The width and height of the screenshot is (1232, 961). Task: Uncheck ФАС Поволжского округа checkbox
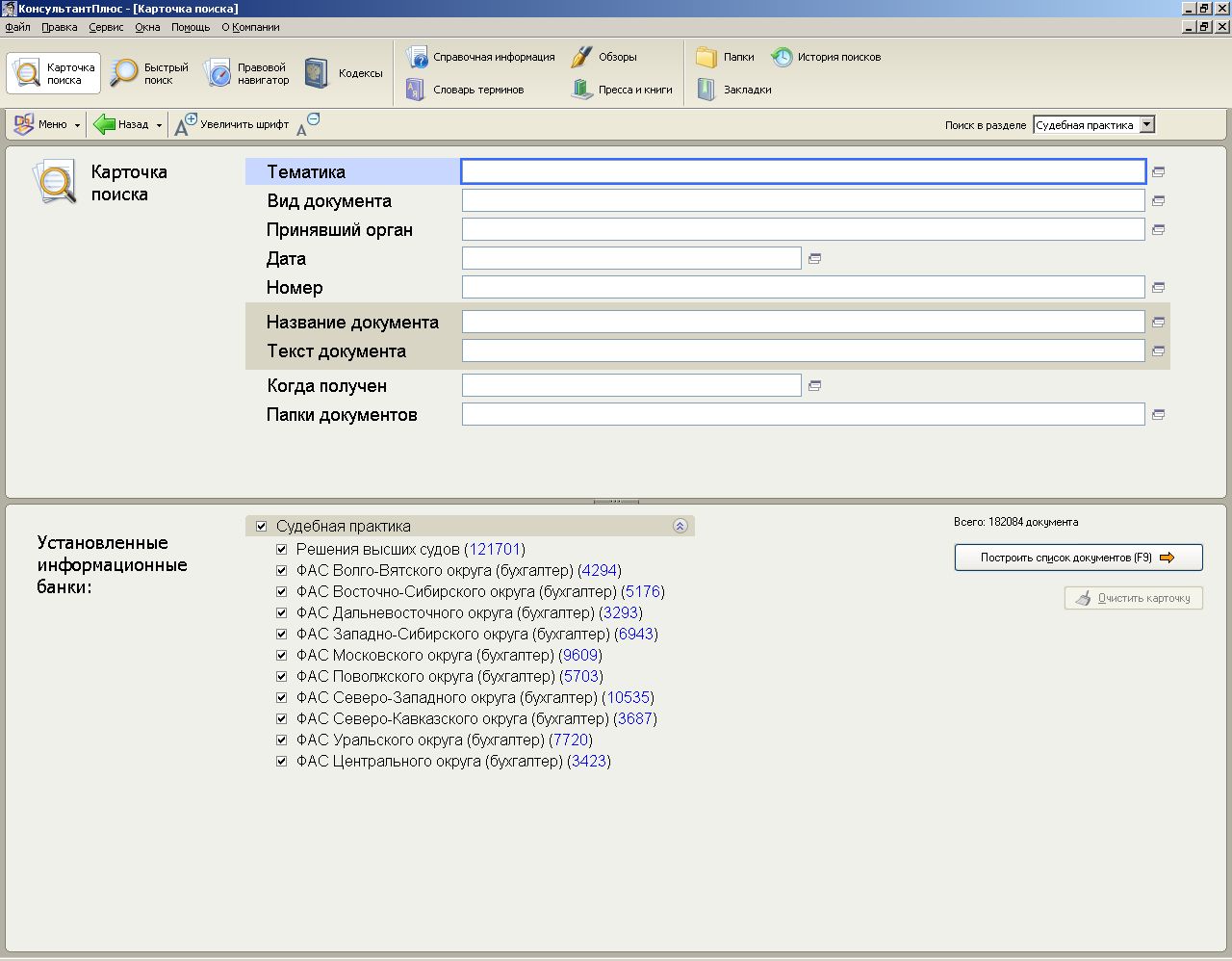[281, 677]
